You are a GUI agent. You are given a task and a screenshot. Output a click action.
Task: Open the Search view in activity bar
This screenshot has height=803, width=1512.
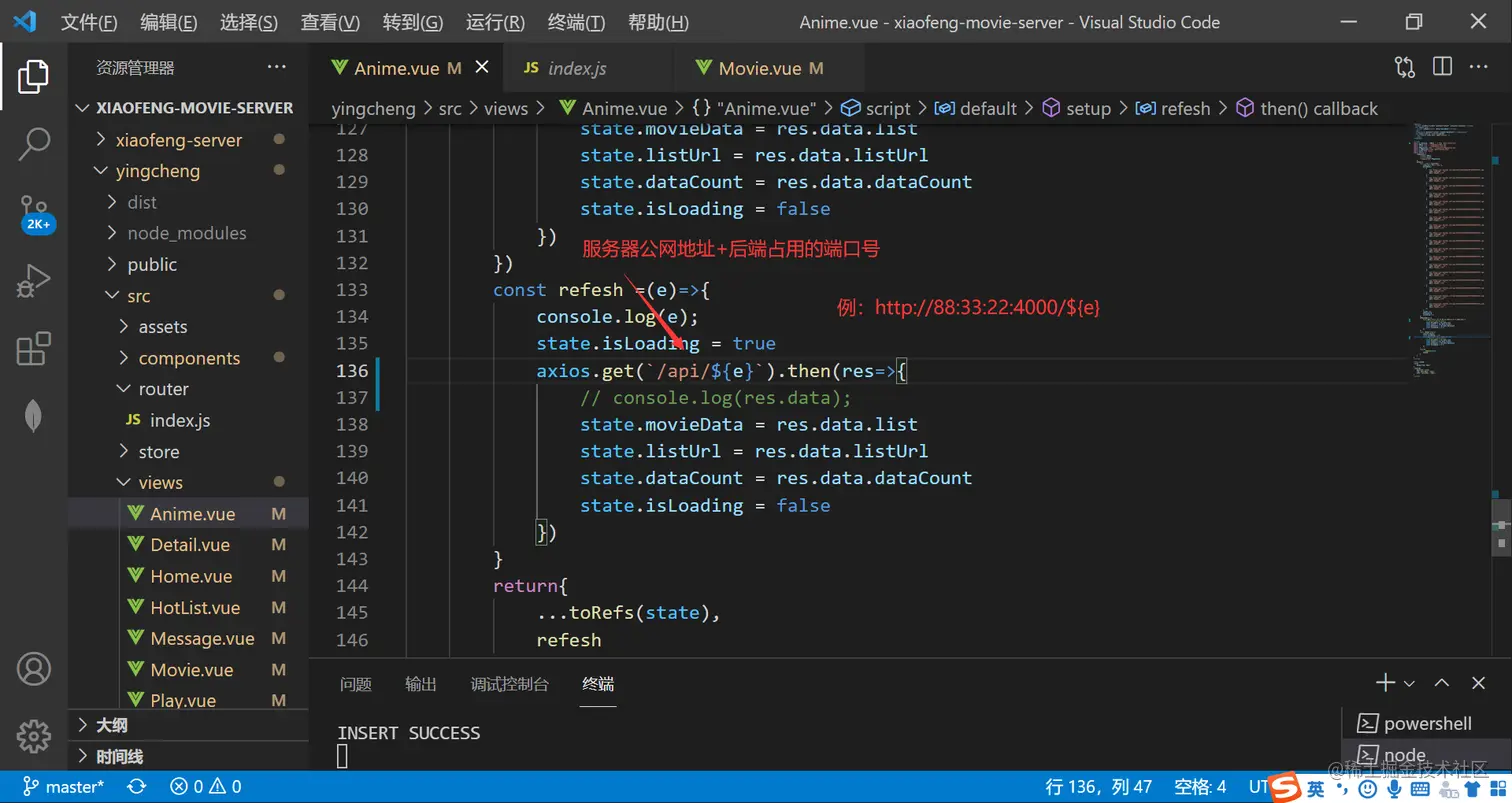coord(34,145)
